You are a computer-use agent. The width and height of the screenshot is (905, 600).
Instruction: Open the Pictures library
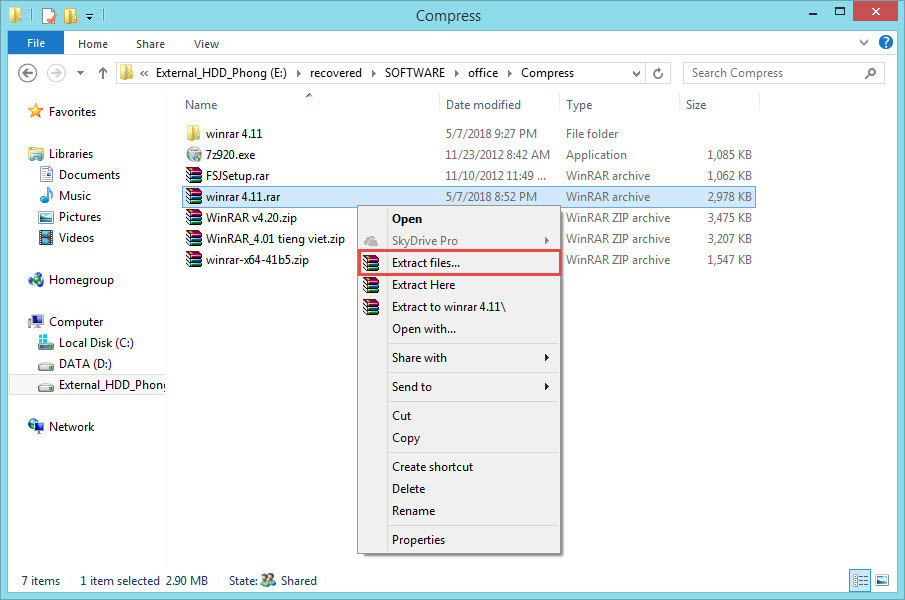point(80,217)
